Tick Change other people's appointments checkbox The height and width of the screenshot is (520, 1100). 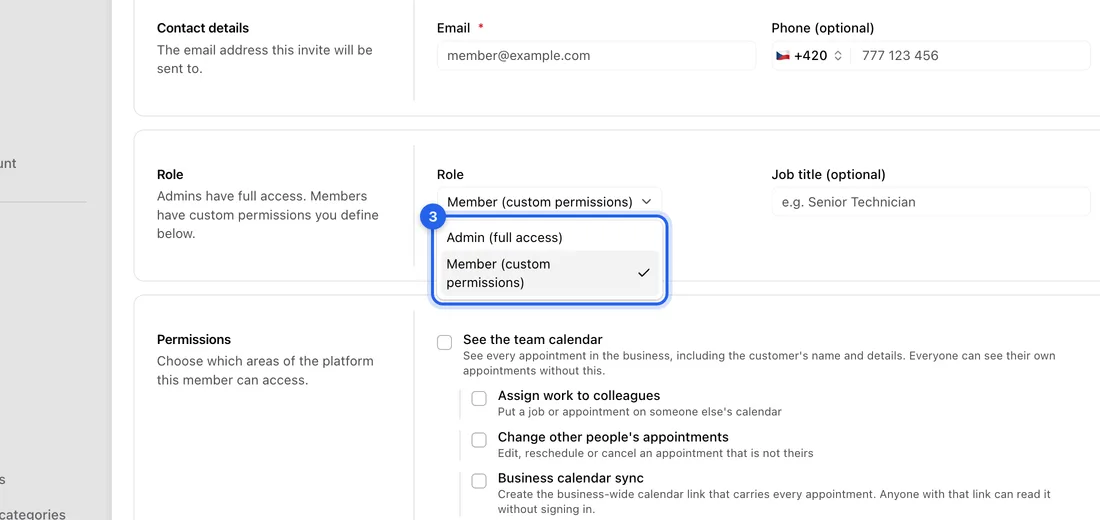click(479, 440)
